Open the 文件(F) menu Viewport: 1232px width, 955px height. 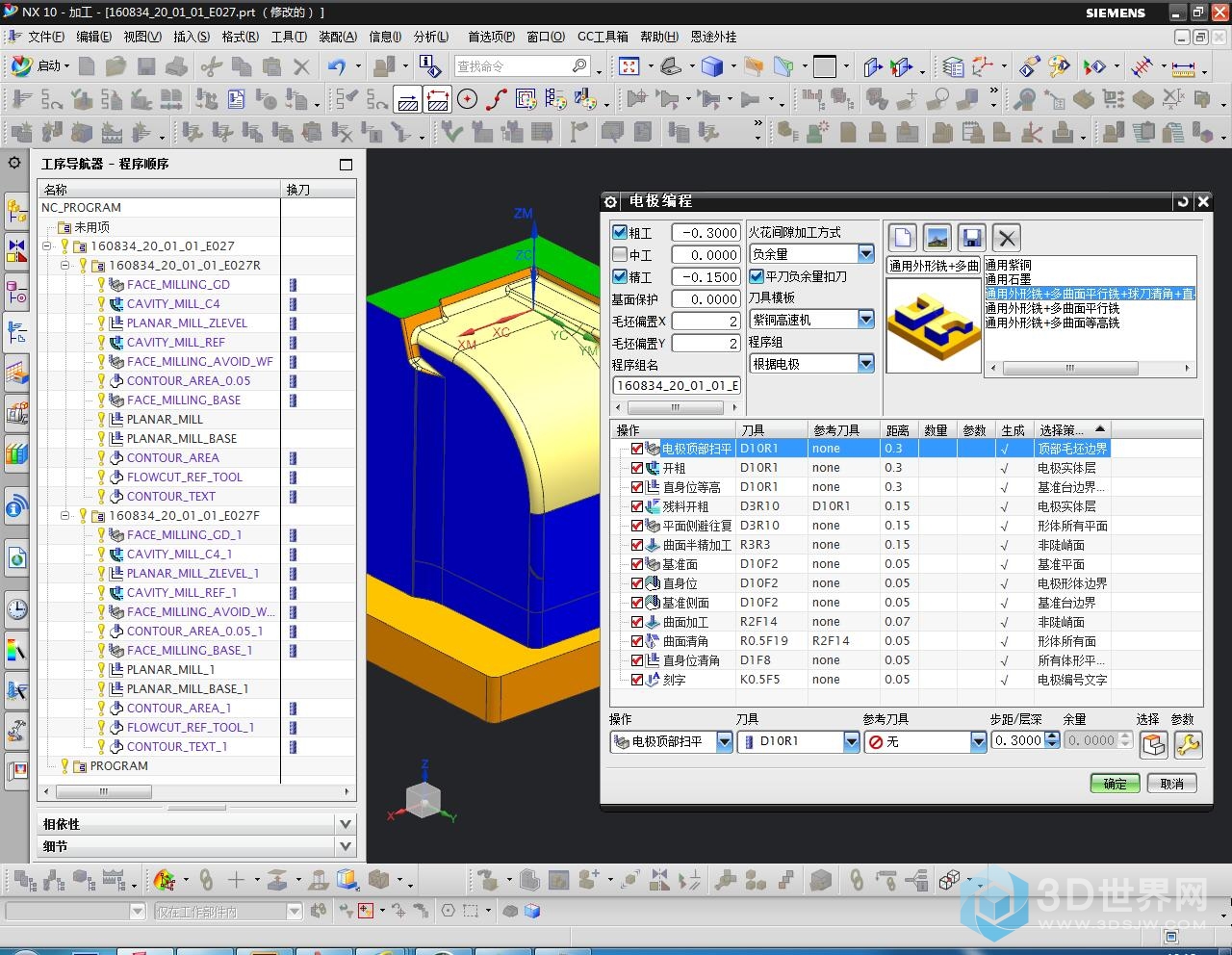[46, 37]
